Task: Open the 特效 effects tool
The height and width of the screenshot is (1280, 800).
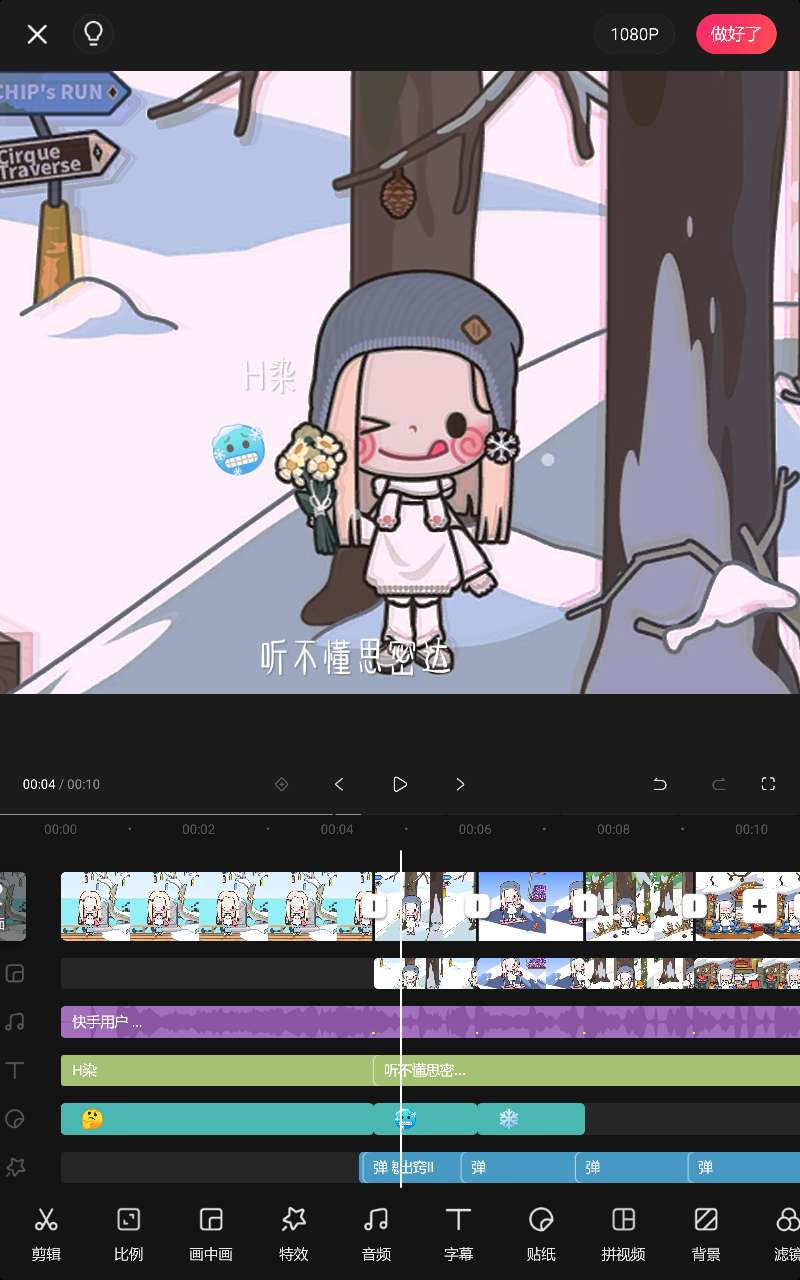Action: coord(294,1232)
